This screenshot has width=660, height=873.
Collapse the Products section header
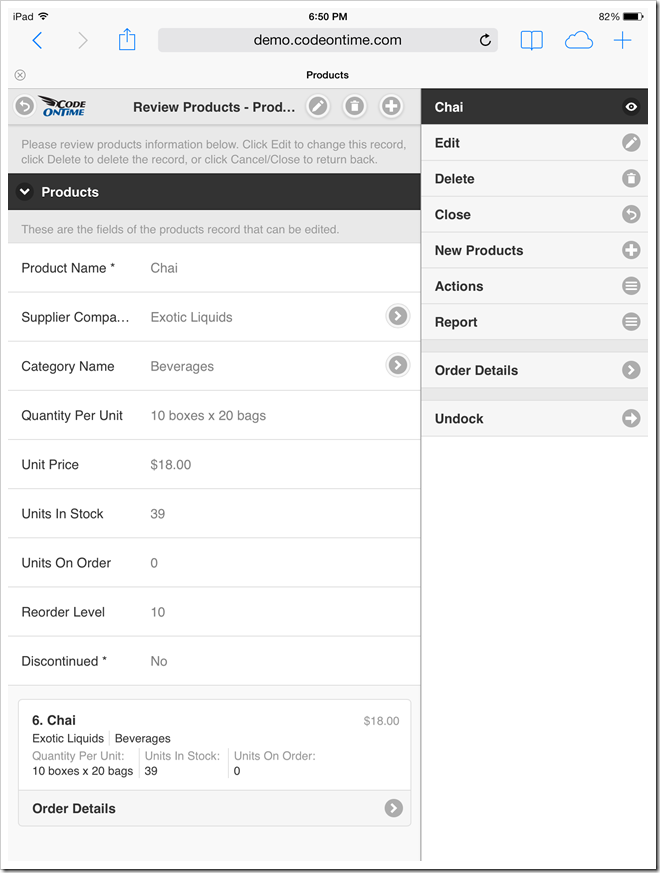point(25,192)
